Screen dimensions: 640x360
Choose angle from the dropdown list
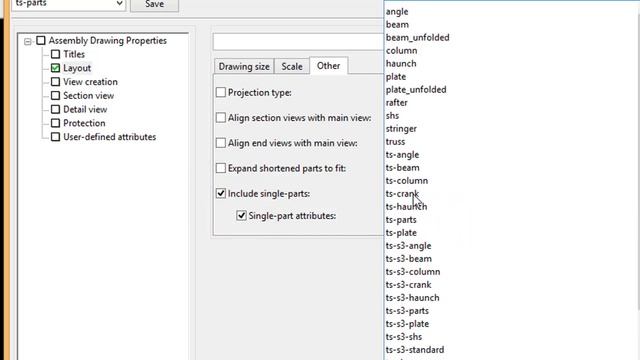pos(397,12)
